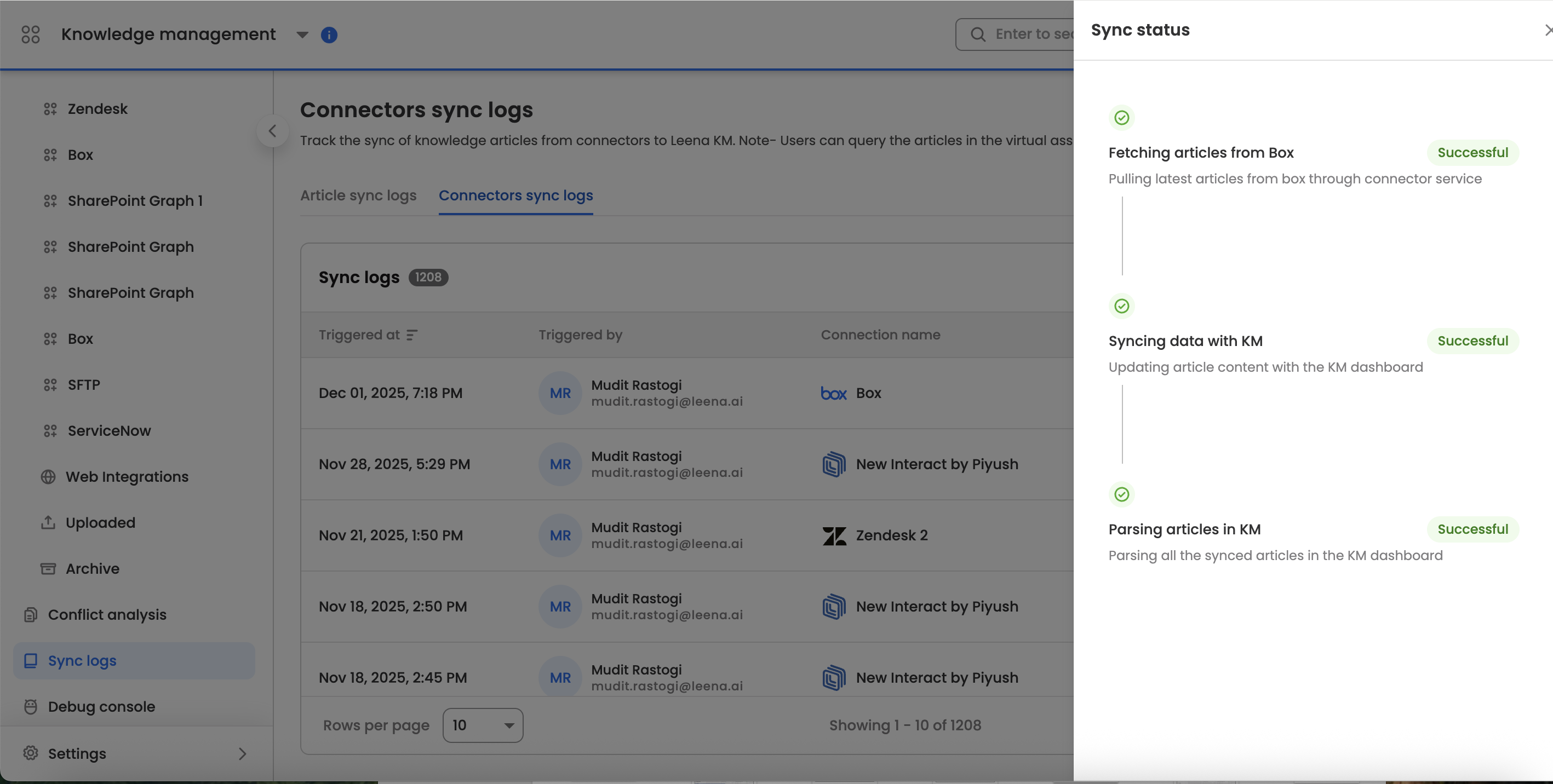Click the Dec 01, 2025 Box log row

click(x=663, y=393)
